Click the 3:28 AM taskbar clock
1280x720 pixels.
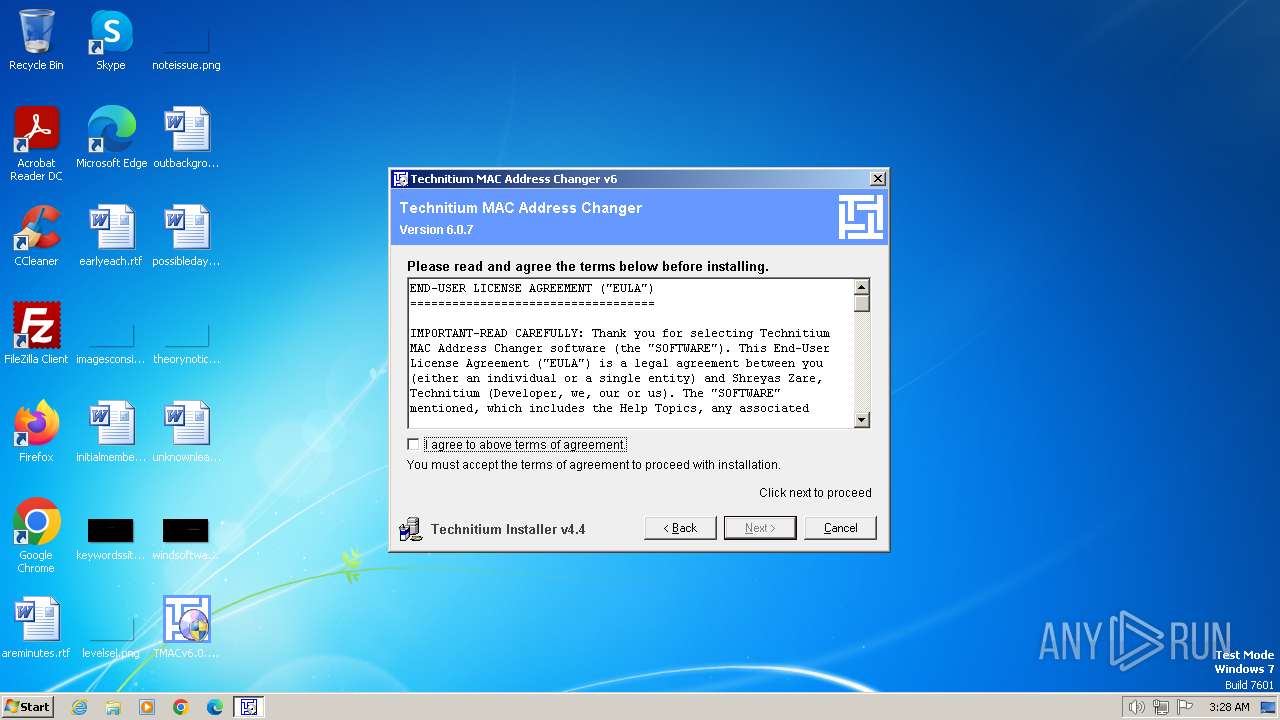(x=1229, y=707)
